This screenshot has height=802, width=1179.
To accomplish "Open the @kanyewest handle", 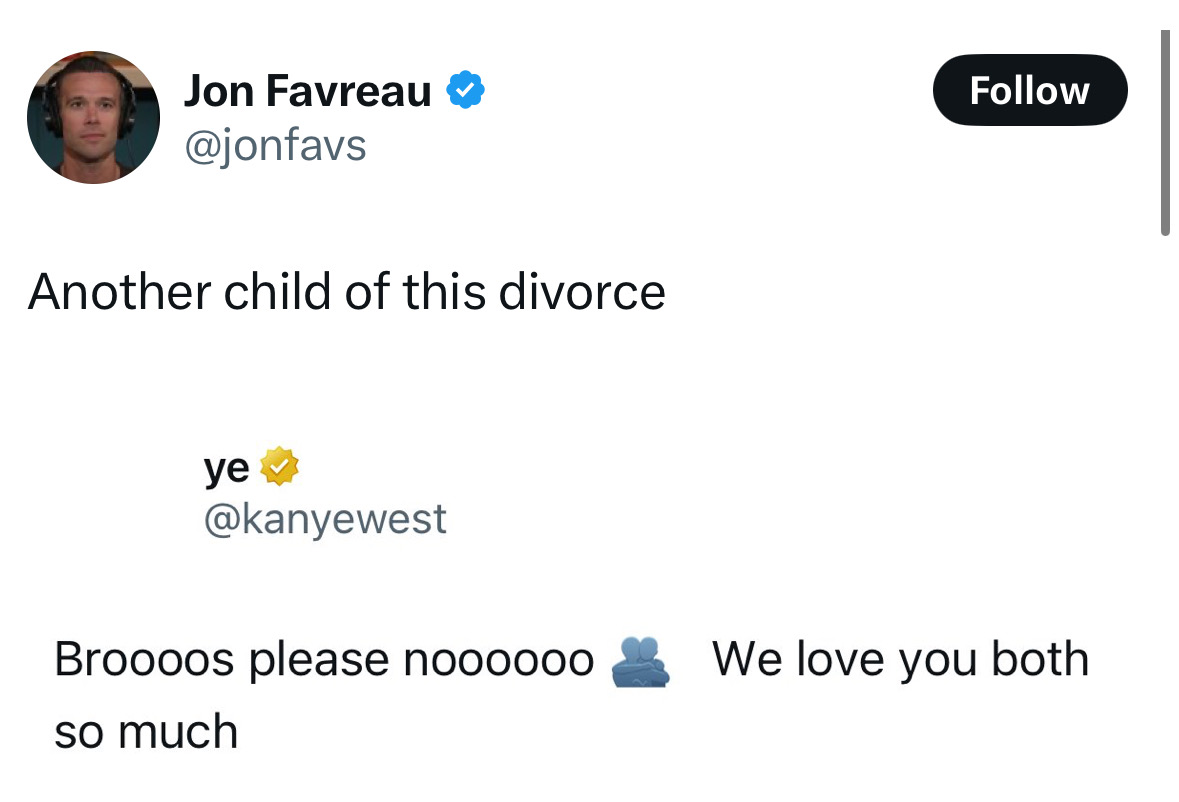I will pos(325,519).
